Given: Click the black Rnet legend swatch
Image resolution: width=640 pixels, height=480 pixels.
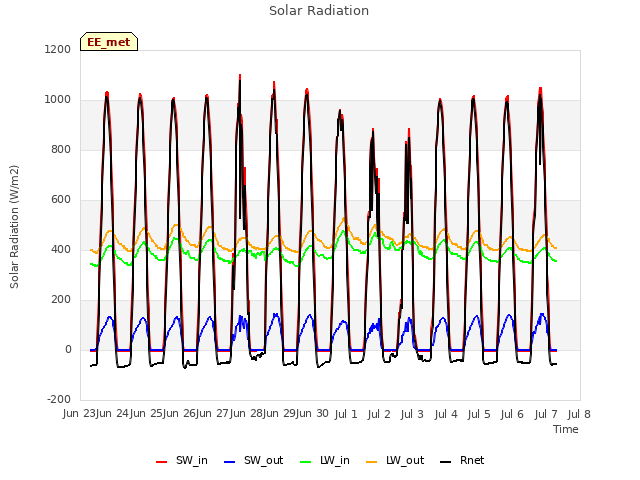Looking at the screenshot, I should point(445,462).
